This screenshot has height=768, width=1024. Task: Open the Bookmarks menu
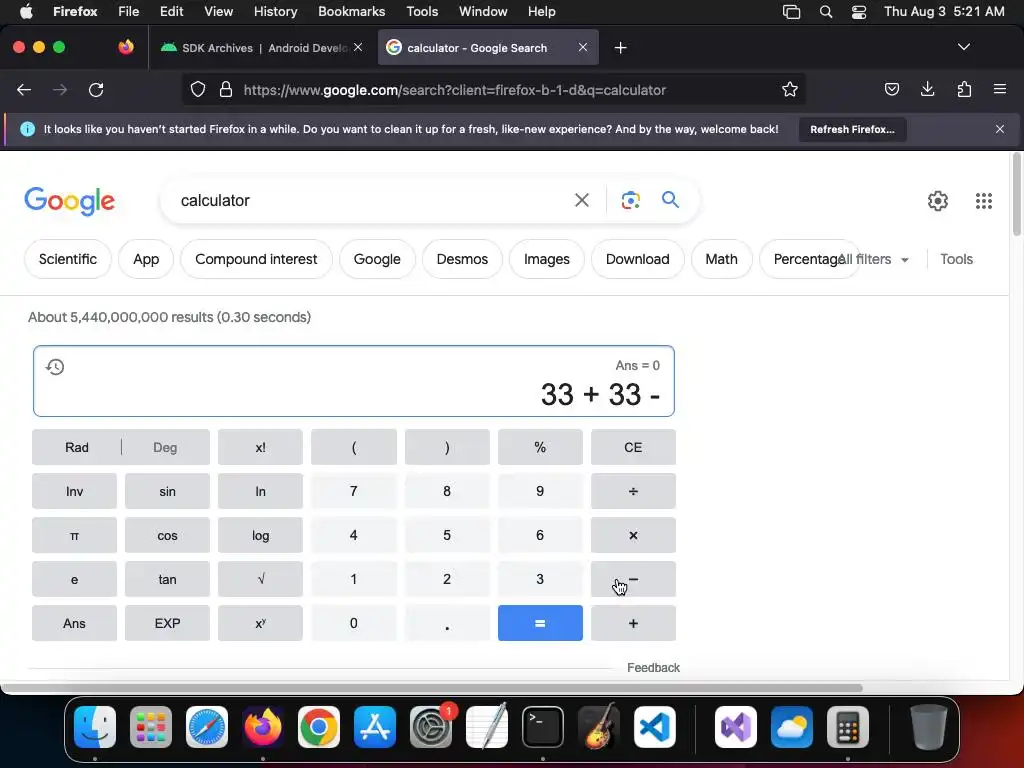(351, 12)
